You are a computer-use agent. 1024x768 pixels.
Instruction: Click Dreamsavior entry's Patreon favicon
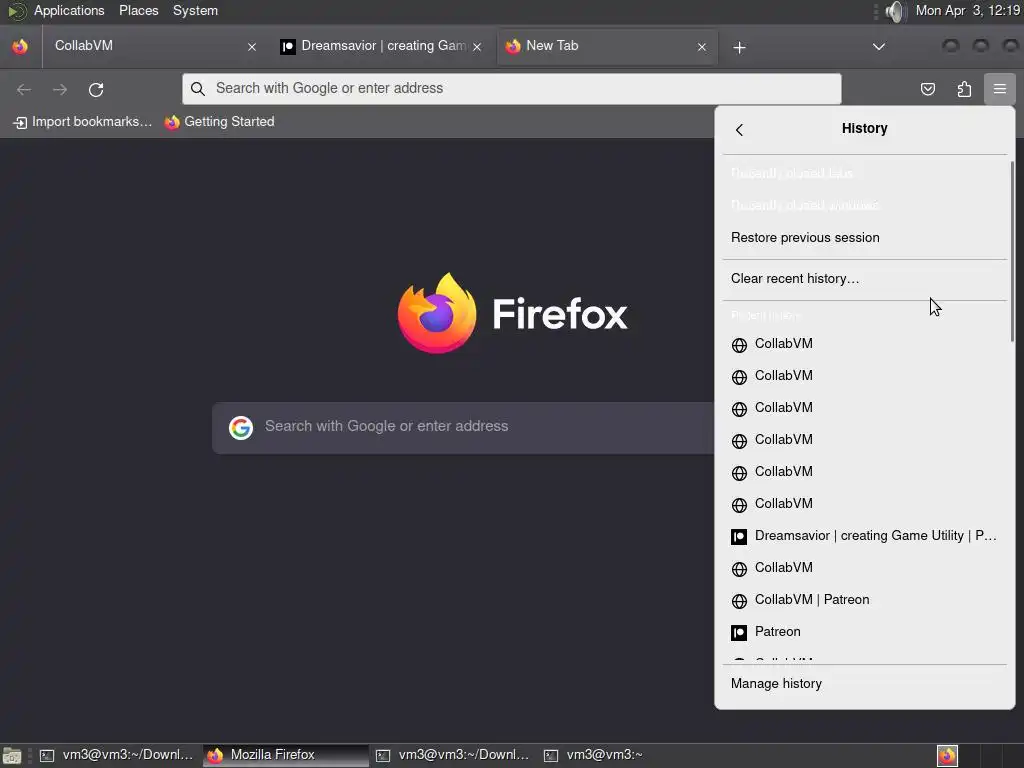pos(739,537)
